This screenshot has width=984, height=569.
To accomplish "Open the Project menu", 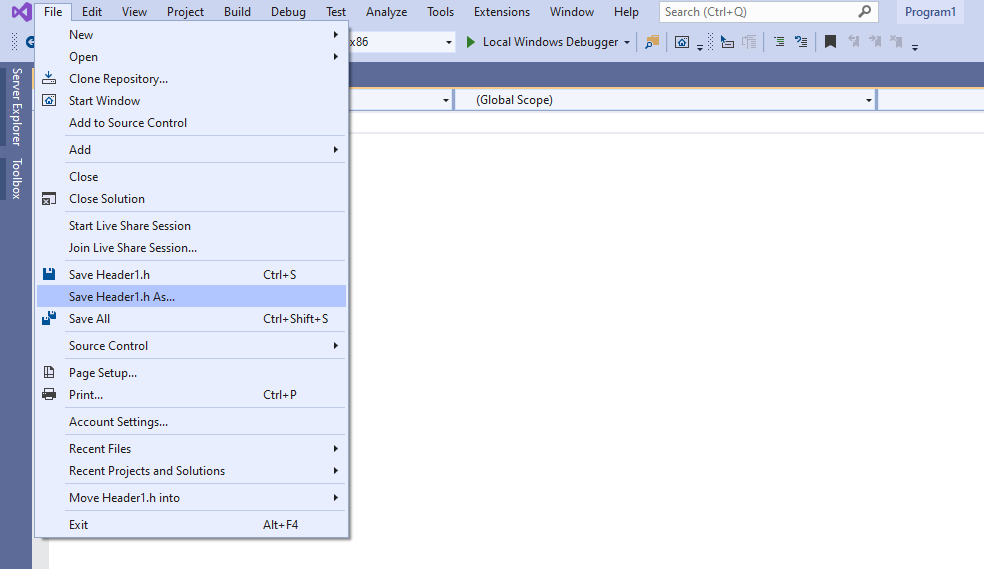I will 185,12.
